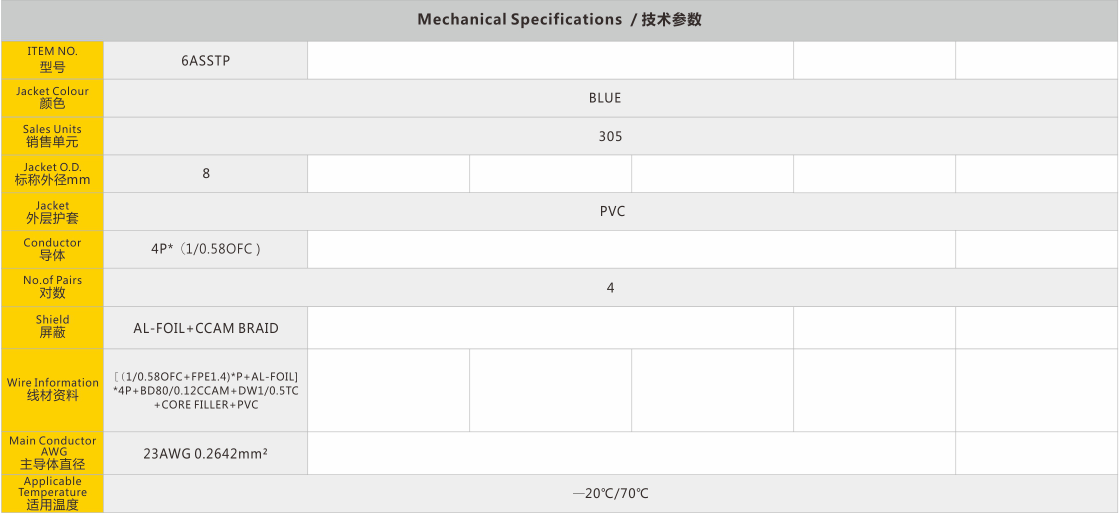Image resolution: width=1119 pixels, height=514 pixels.
Task: Click the wire information formula cell
Action: tap(206, 390)
